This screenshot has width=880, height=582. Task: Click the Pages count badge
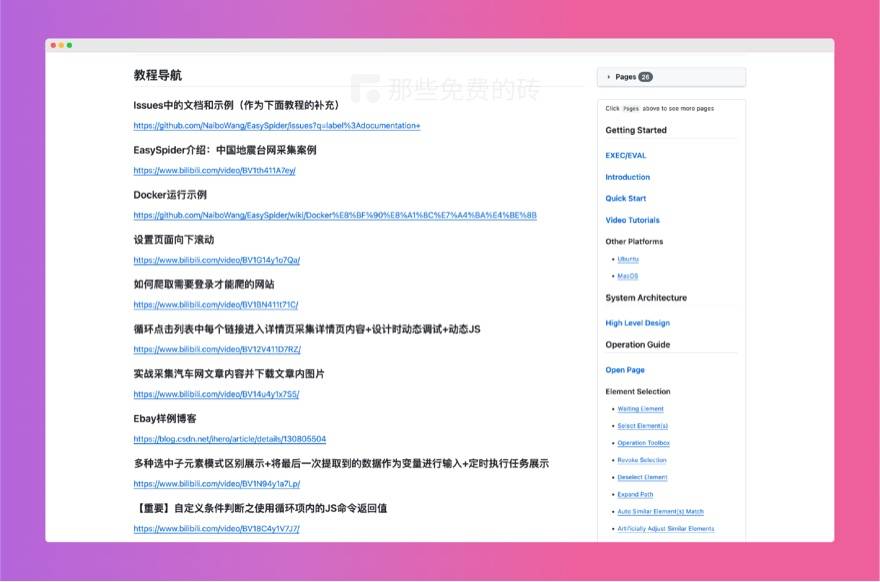[x=645, y=77]
